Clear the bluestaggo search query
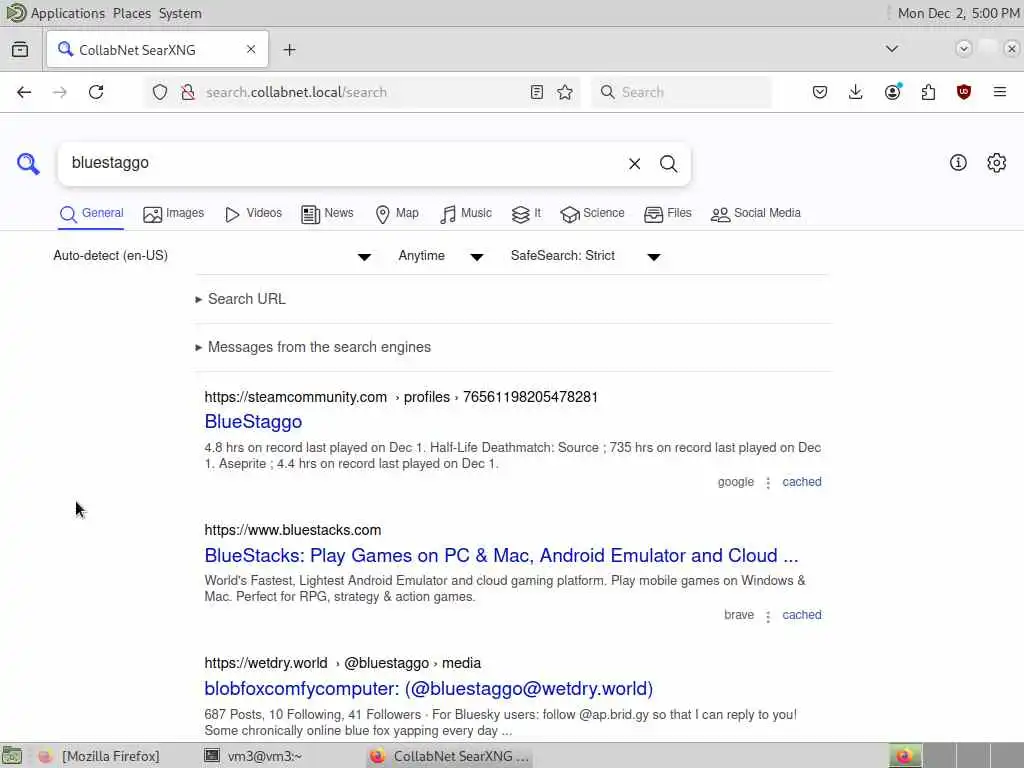The width and height of the screenshot is (1024, 768). click(x=634, y=164)
